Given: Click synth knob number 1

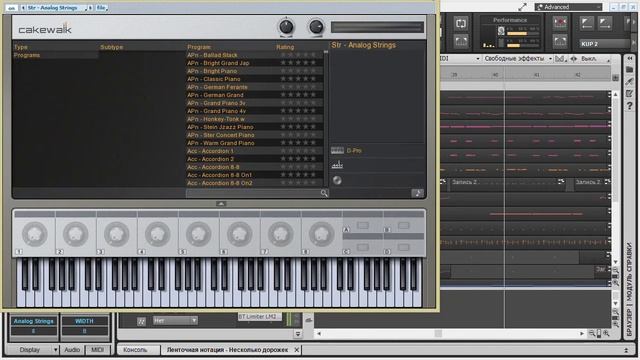Looking at the screenshot, I should tap(34, 234).
